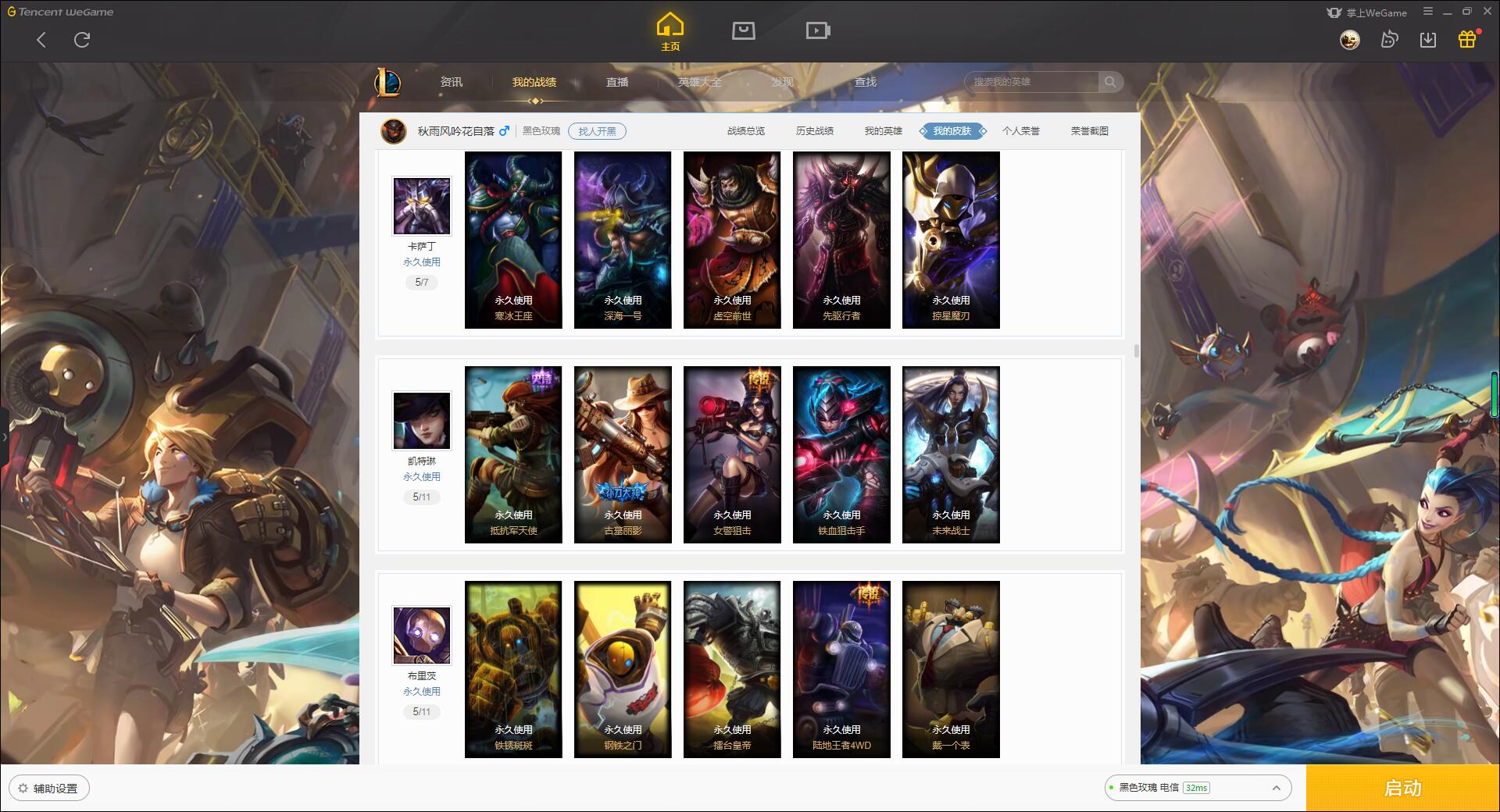Open 先驱行者 skin card
This screenshot has width=1500, height=812.
point(841,240)
